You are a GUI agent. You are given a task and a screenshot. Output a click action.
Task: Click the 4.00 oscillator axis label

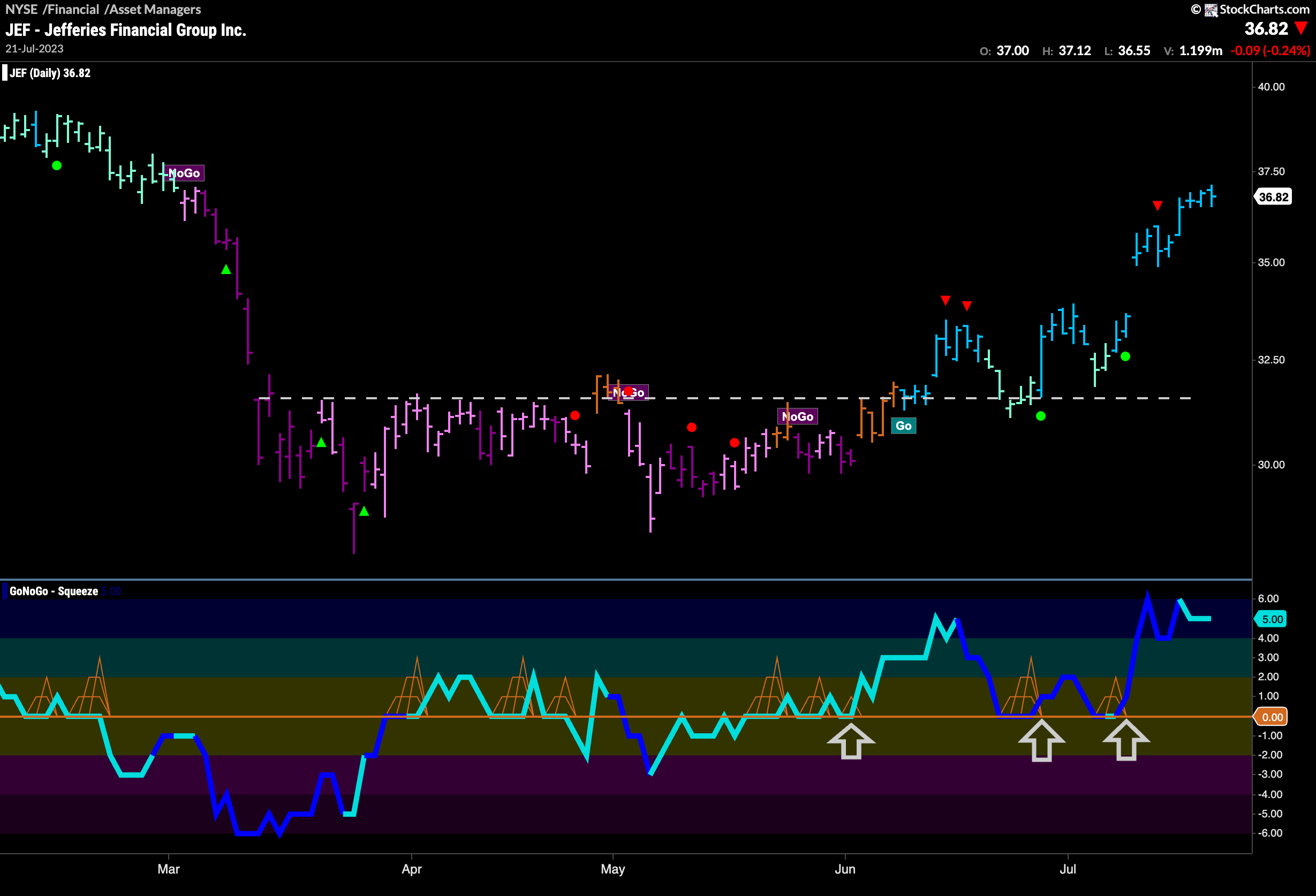pos(1268,639)
